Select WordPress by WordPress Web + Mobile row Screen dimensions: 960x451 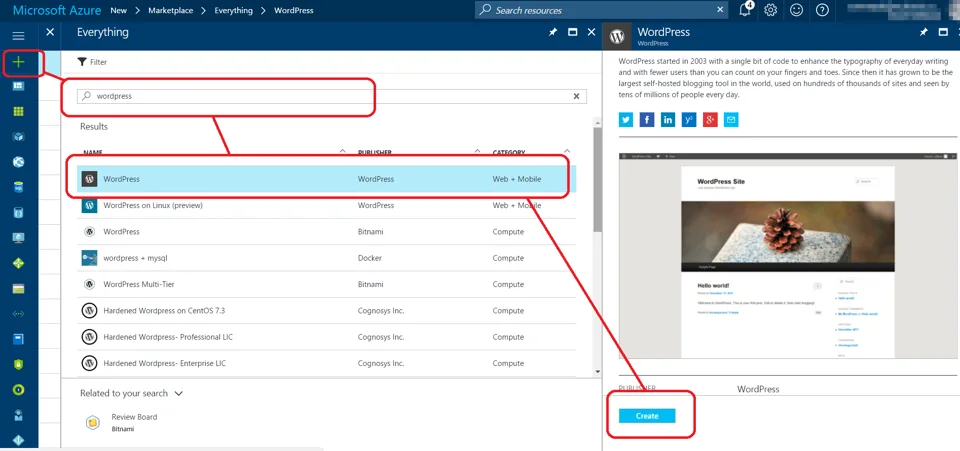tap(326, 179)
